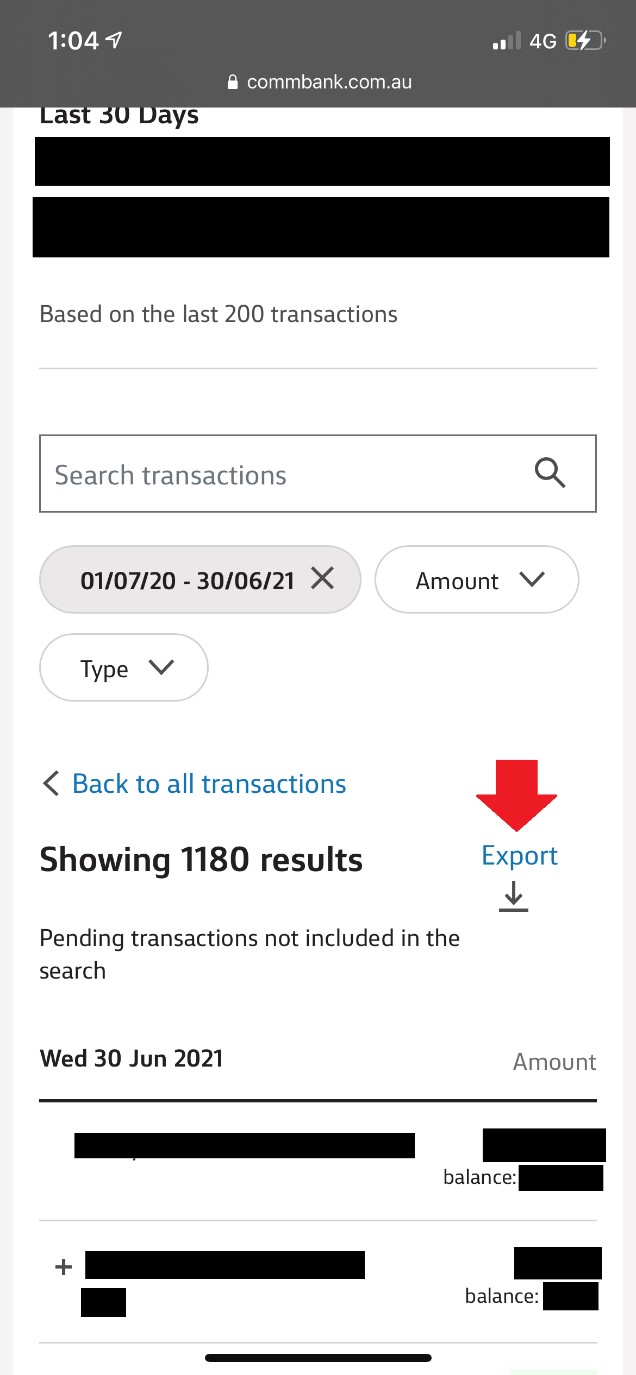Select the Amount column header
636x1375 pixels.
pyautogui.click(x=554, y=1062)
